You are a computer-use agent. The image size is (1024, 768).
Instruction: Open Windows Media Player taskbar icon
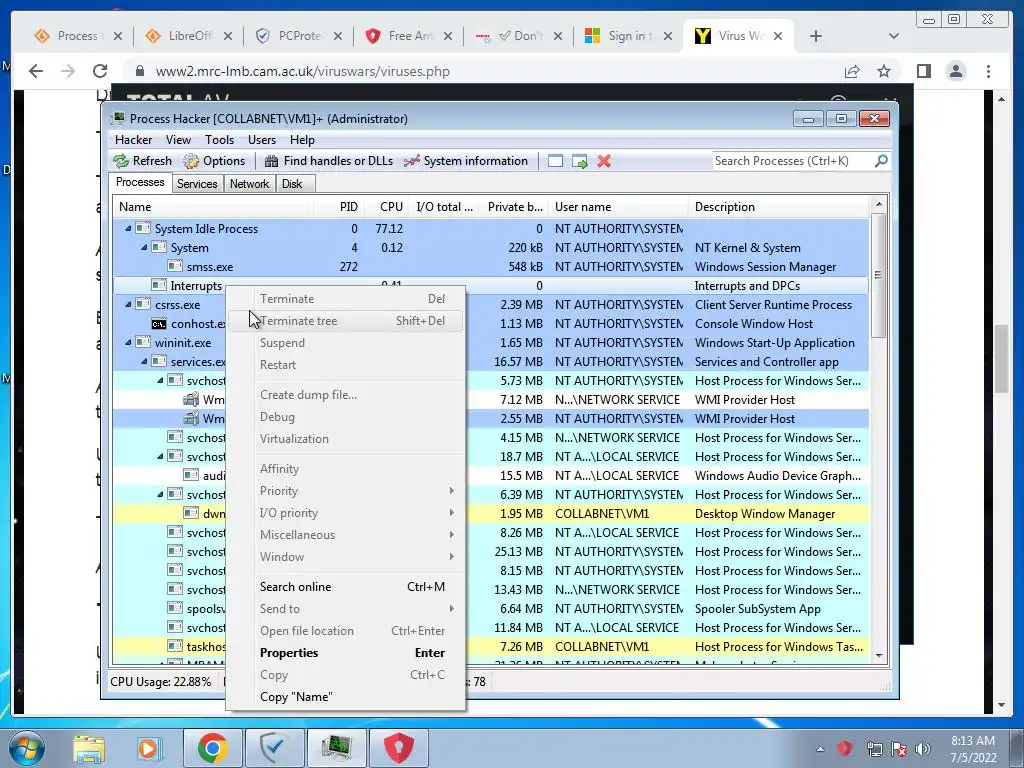[149, 749]
